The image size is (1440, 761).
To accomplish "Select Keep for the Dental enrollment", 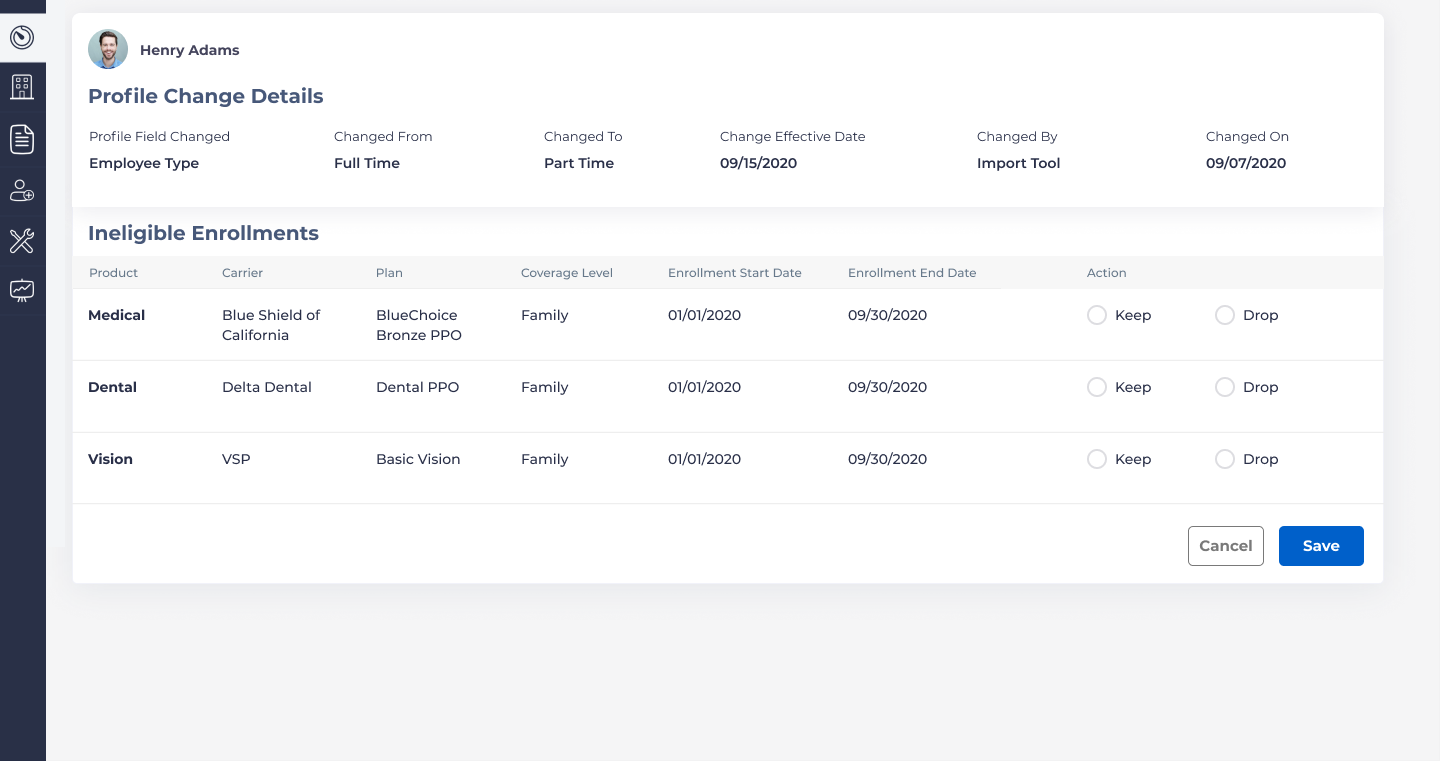I will tap(1096, 387).
